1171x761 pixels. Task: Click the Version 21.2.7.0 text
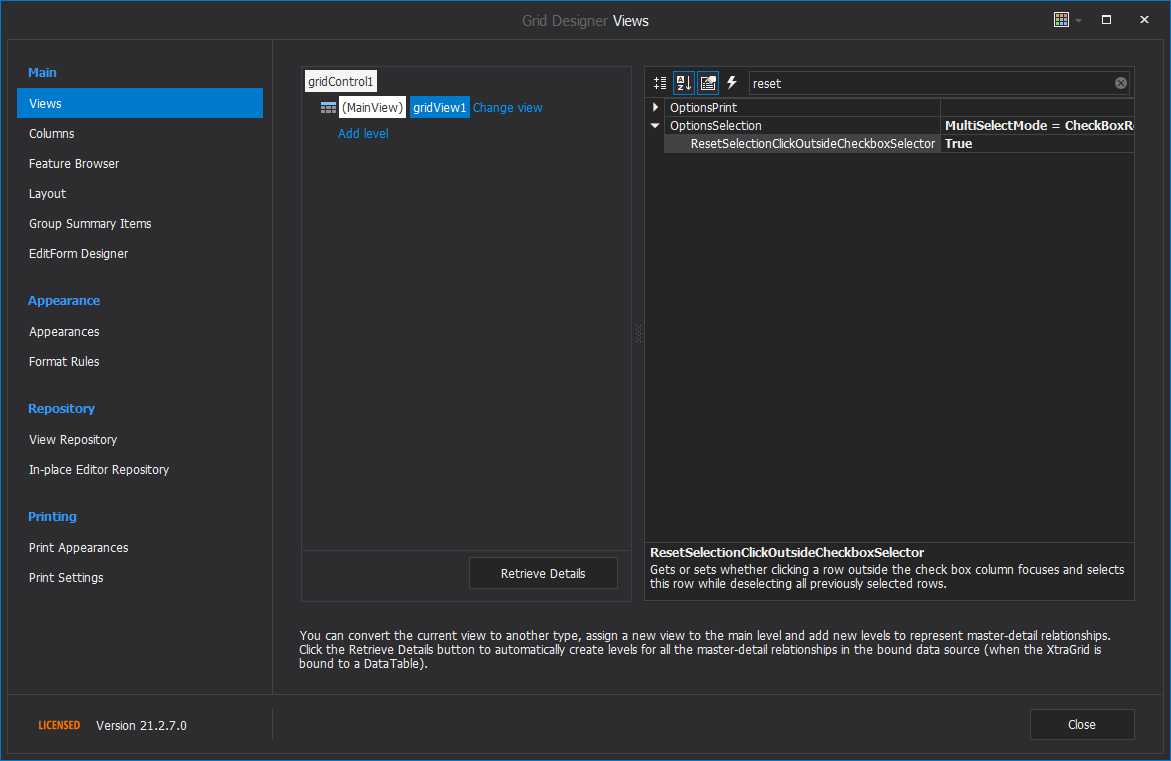(x=141, y=725)
